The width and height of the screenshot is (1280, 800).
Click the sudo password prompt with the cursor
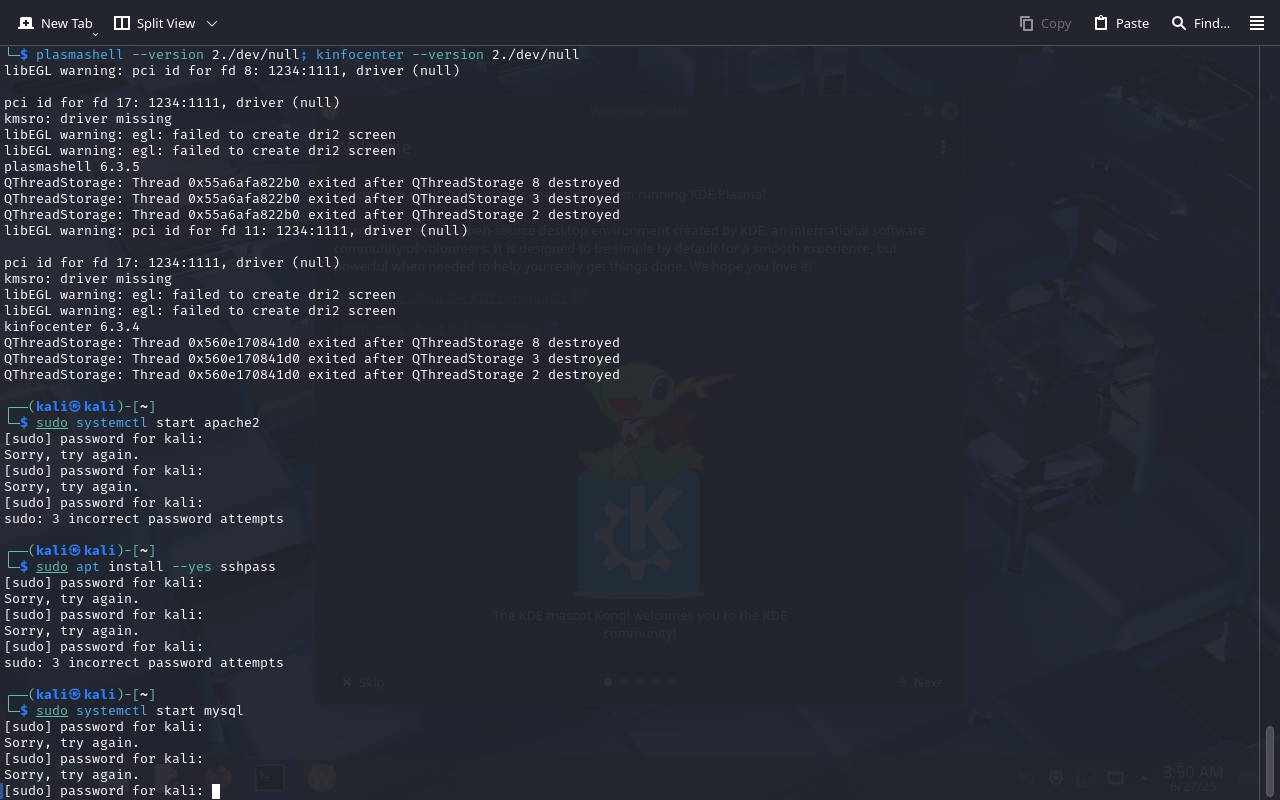point(112,791)
